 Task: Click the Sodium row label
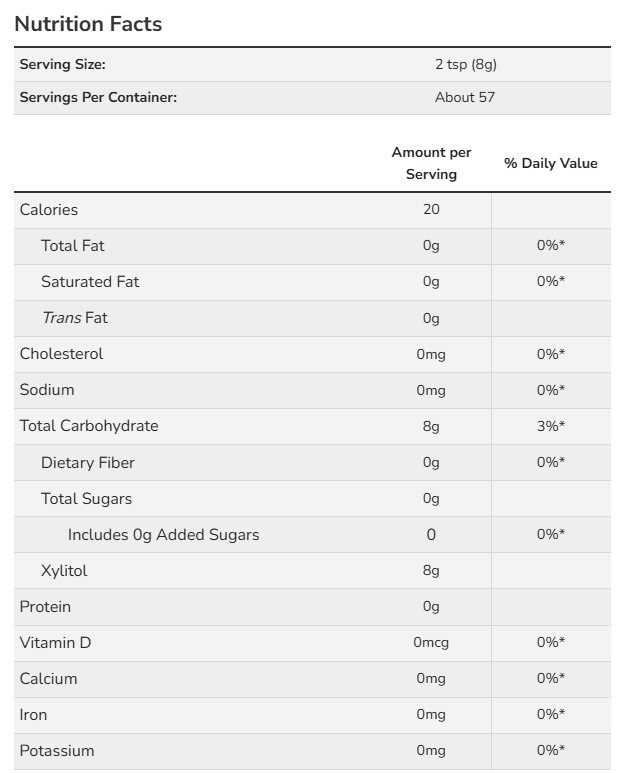pyautogui.click(x=47, y=390)
